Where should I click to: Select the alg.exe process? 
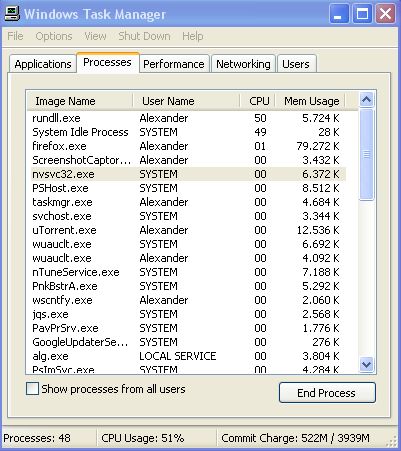pyautogui.click(x=188, y=356)
